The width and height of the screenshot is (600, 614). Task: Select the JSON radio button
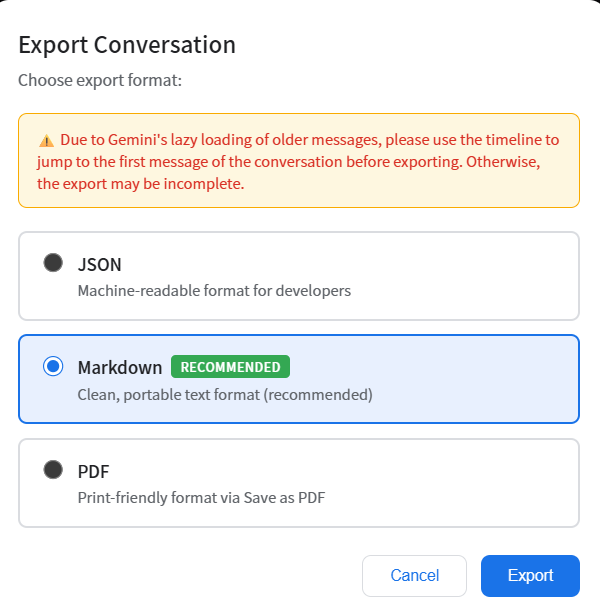[x=53, y=263]
